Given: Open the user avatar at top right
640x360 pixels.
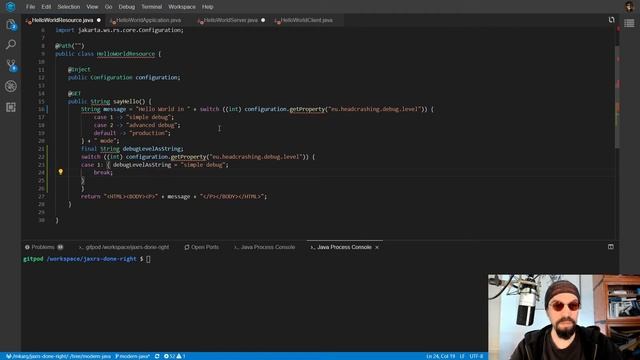Looking at the screenshot, I should tap(629, 7).
